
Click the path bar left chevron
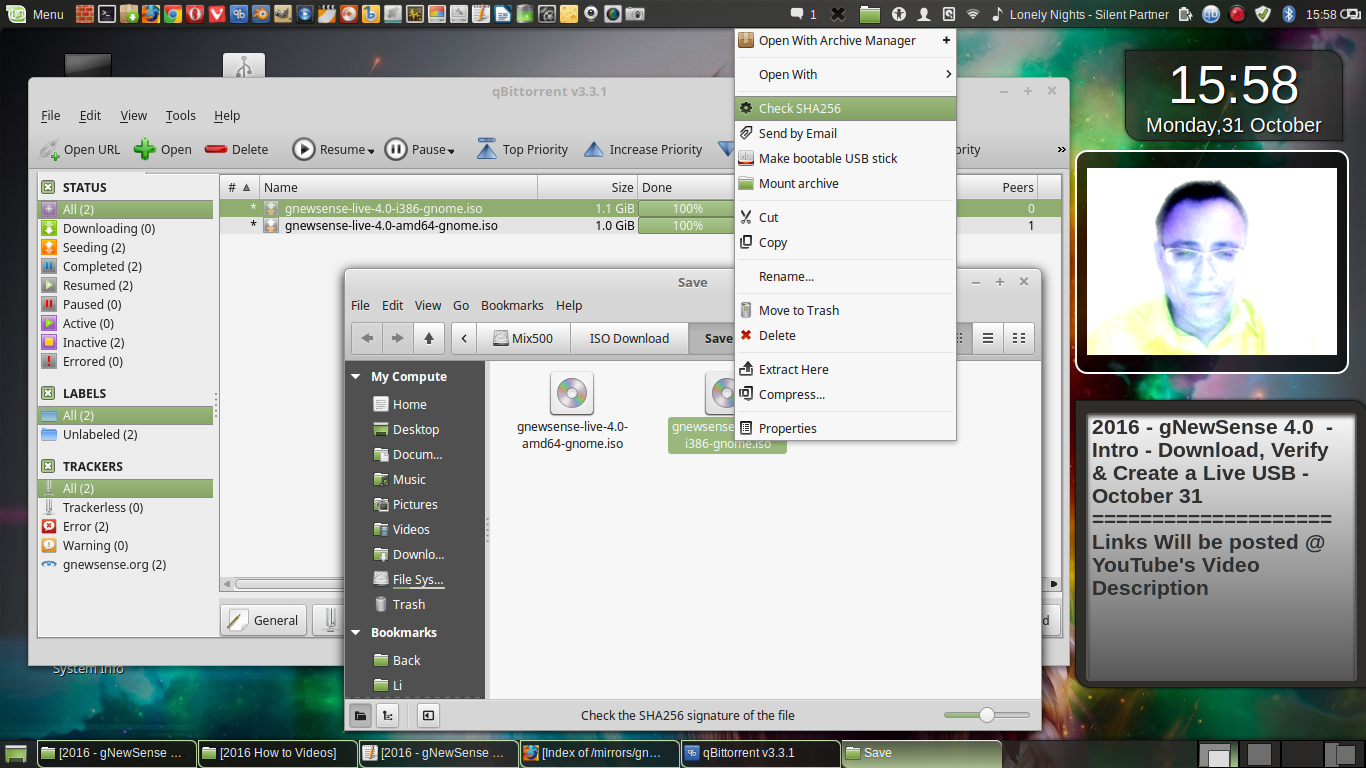click(x=464, y=338)
